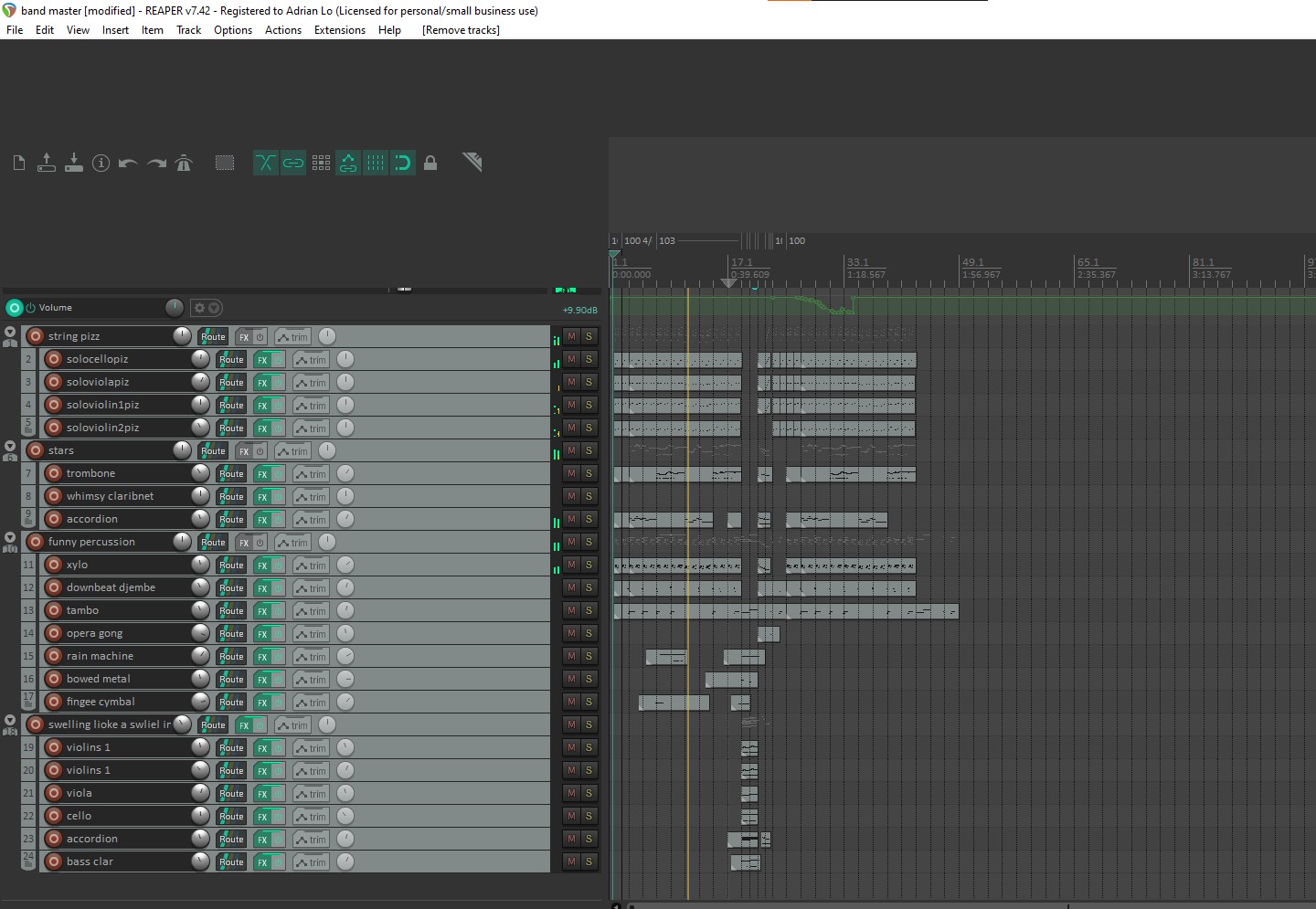Solo the funny percussion folder
1316x909 pixels.
(589, 542)
